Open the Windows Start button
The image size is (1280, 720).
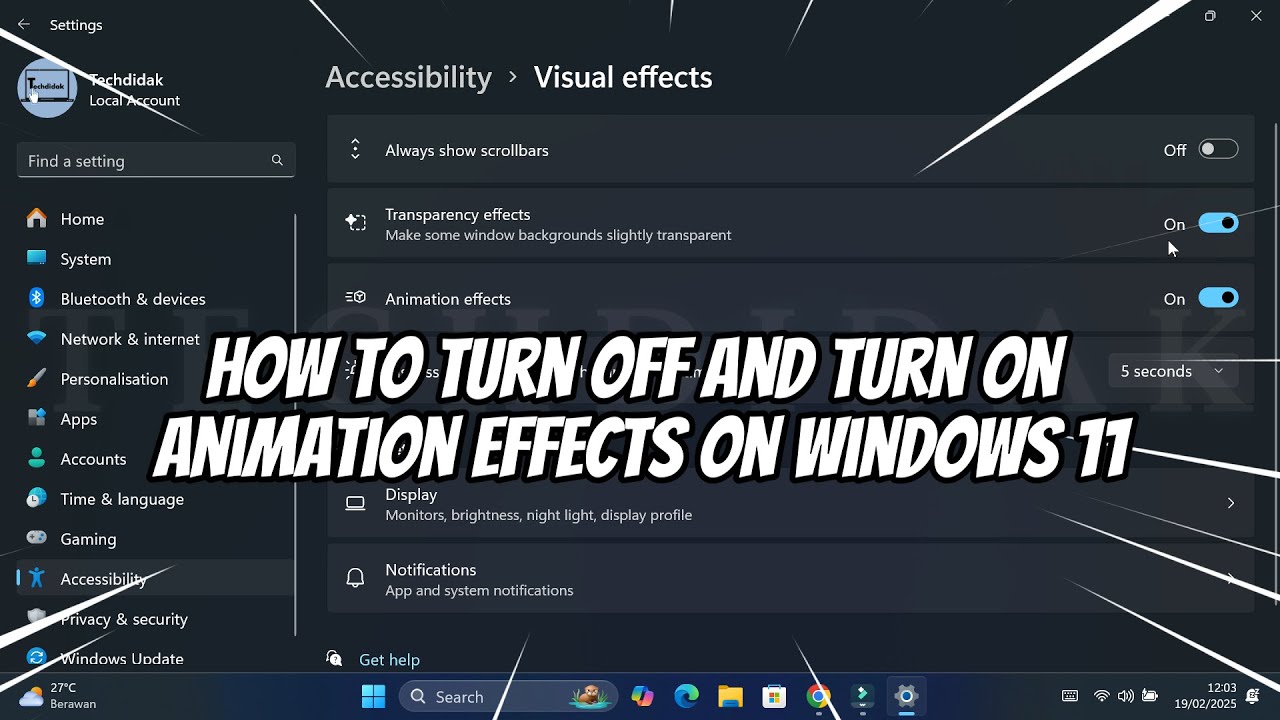pos(373,697)
